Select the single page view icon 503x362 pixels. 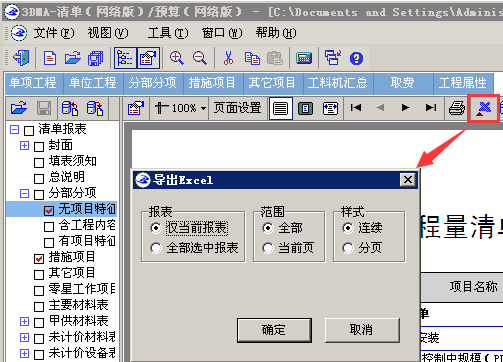[x=281, y=108]
